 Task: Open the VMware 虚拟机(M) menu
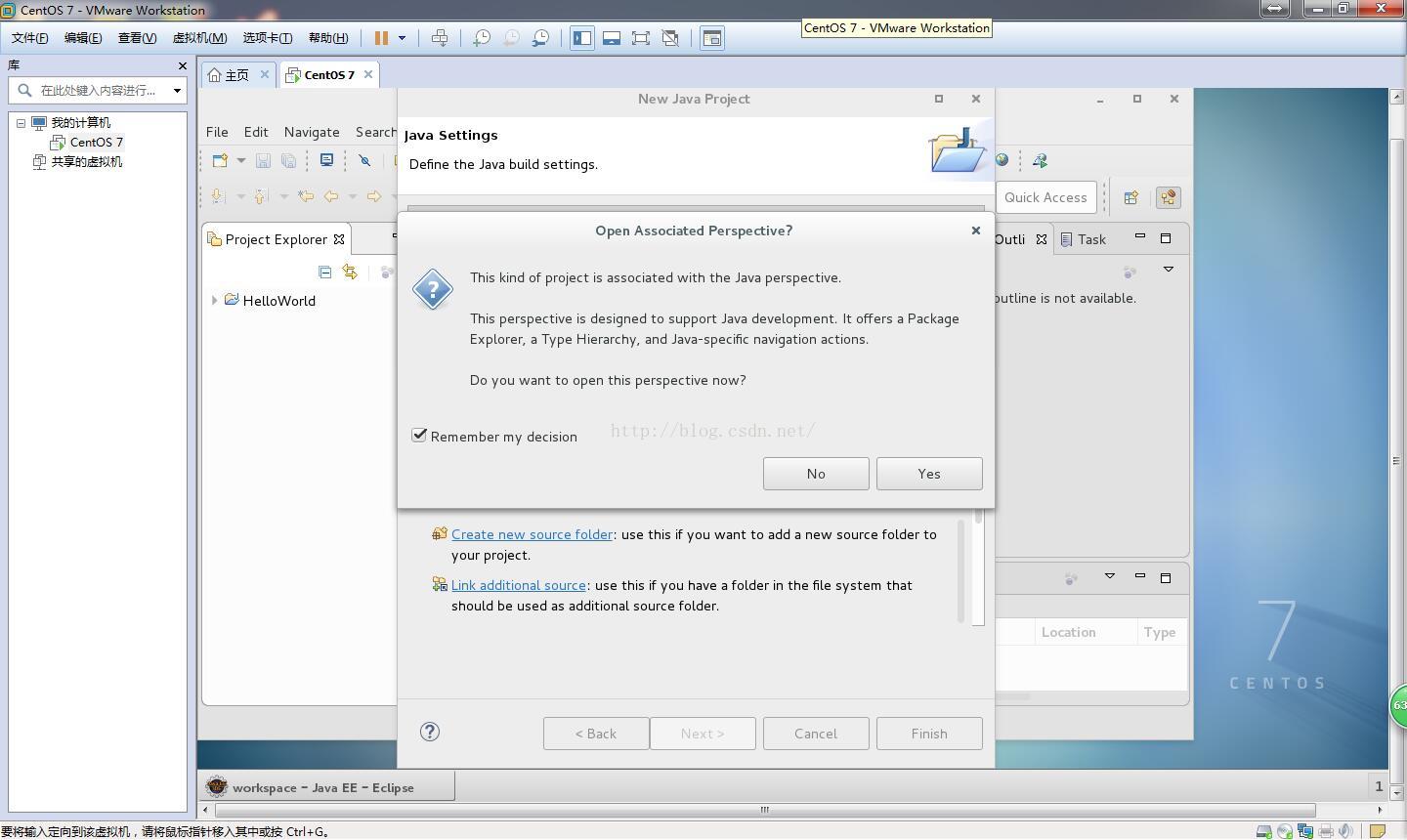click(x=199, y=38)
